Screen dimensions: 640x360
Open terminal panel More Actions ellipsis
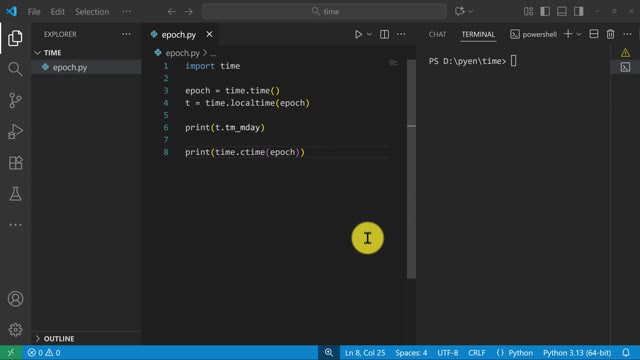(x=627, y=34)
